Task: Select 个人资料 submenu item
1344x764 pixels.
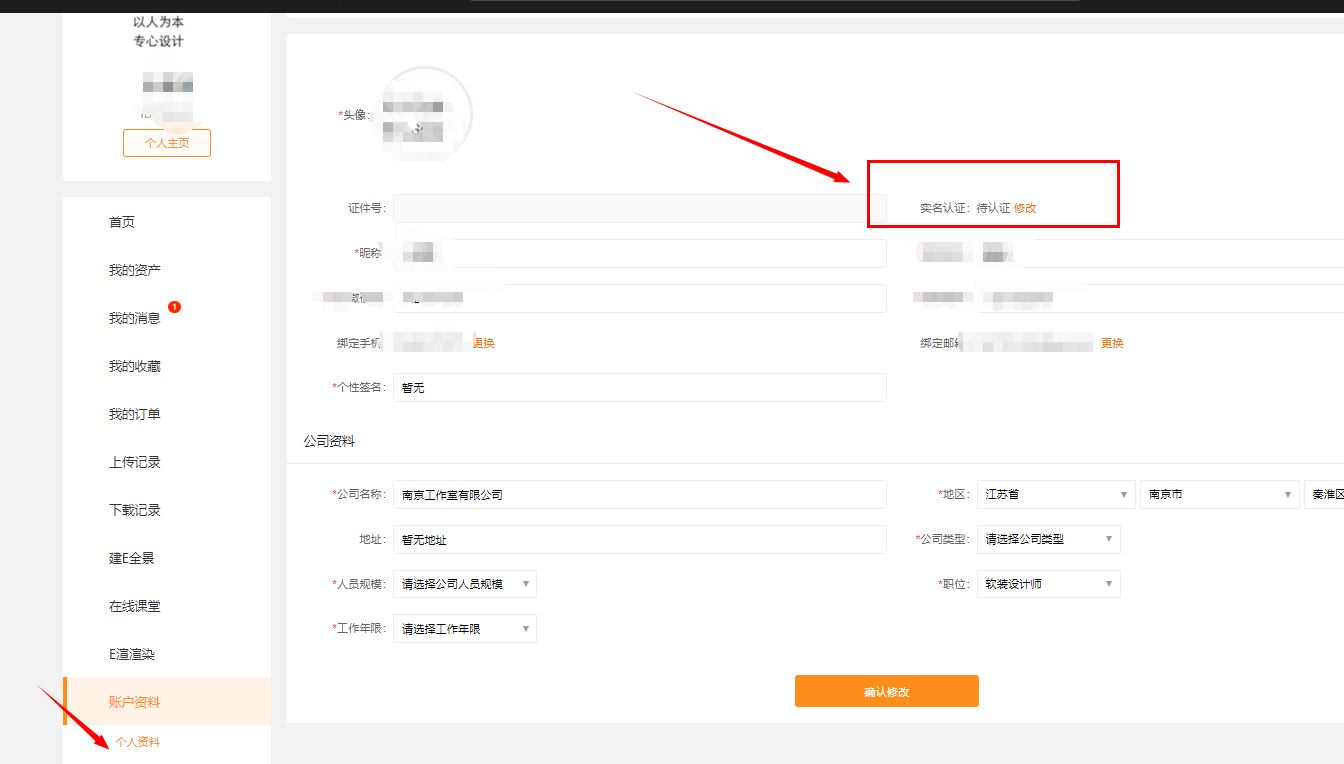Action: [138, 742]
